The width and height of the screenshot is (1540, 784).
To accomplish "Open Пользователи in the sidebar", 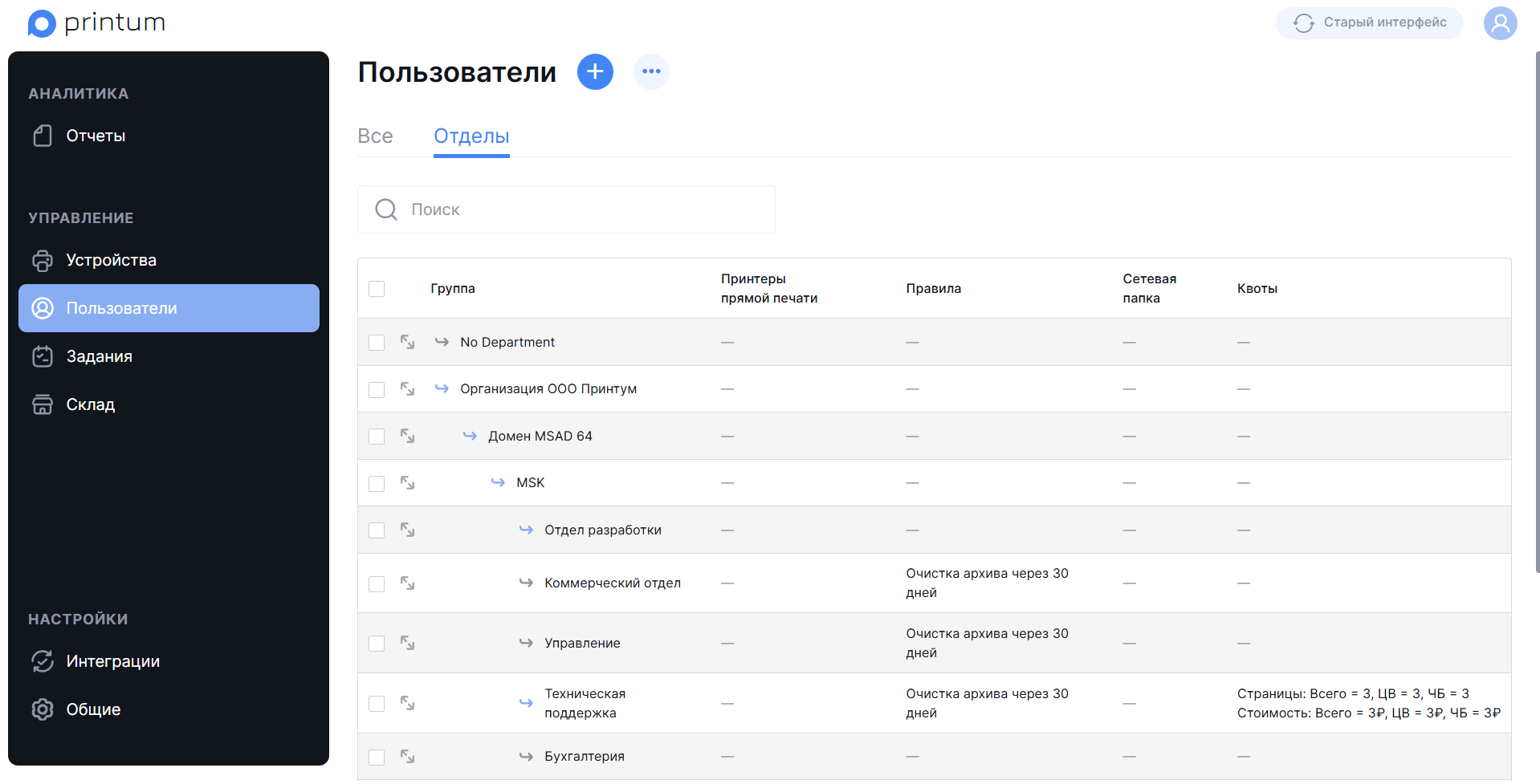I will (x=169, y=308).
